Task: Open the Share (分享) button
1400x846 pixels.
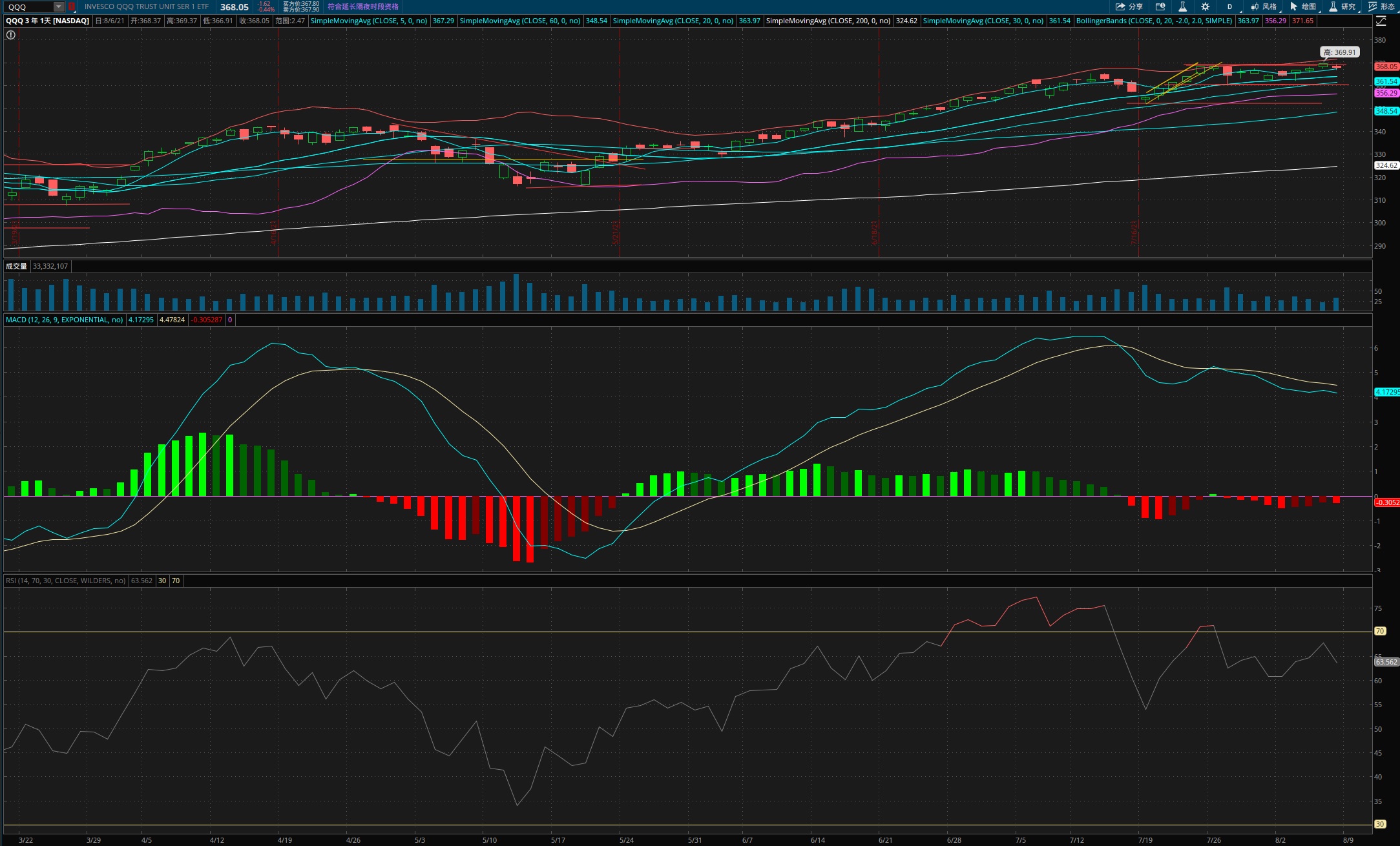Action: pyautogui.click(x=1129, y=6)
